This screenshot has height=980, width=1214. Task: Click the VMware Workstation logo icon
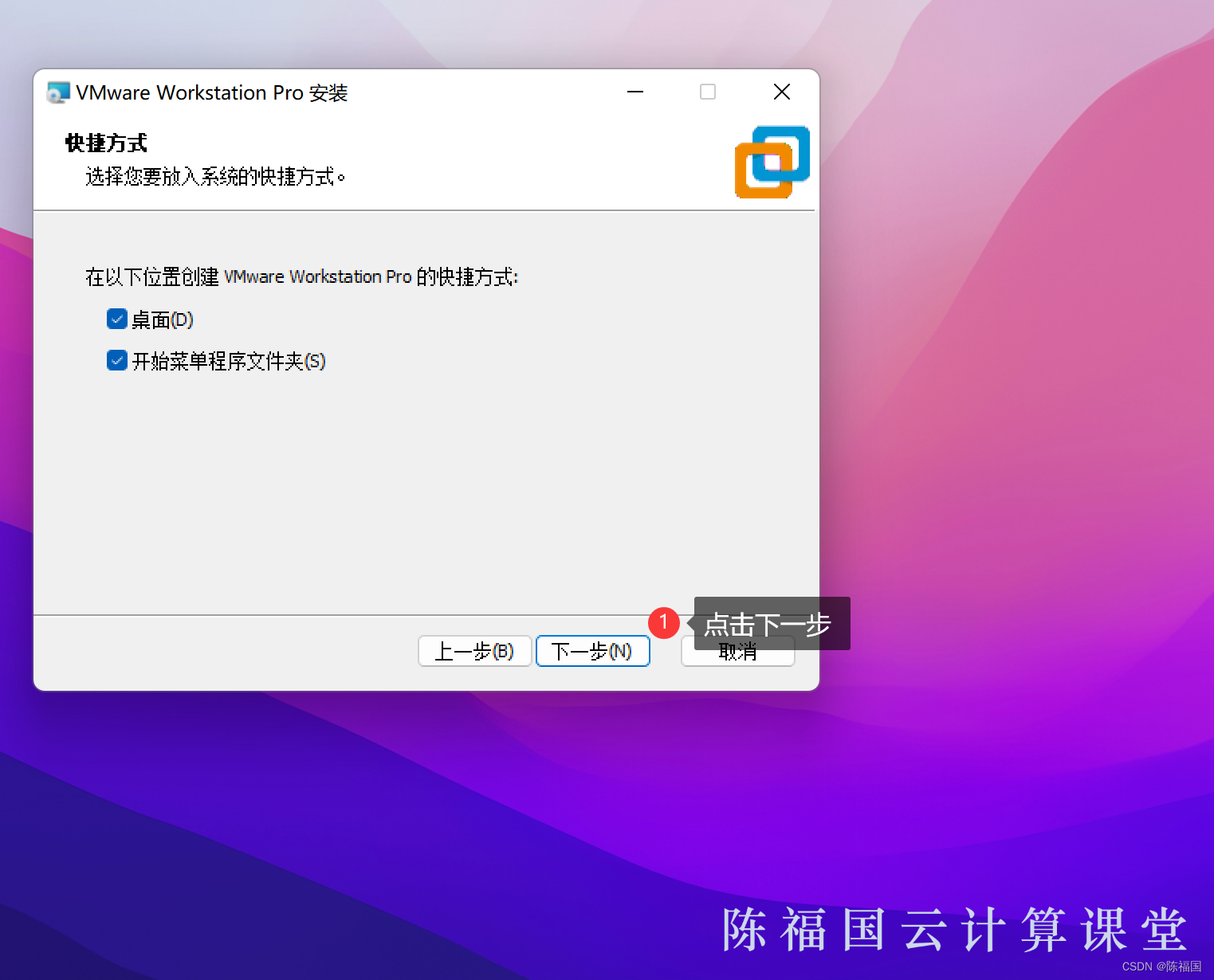point(772,162)
